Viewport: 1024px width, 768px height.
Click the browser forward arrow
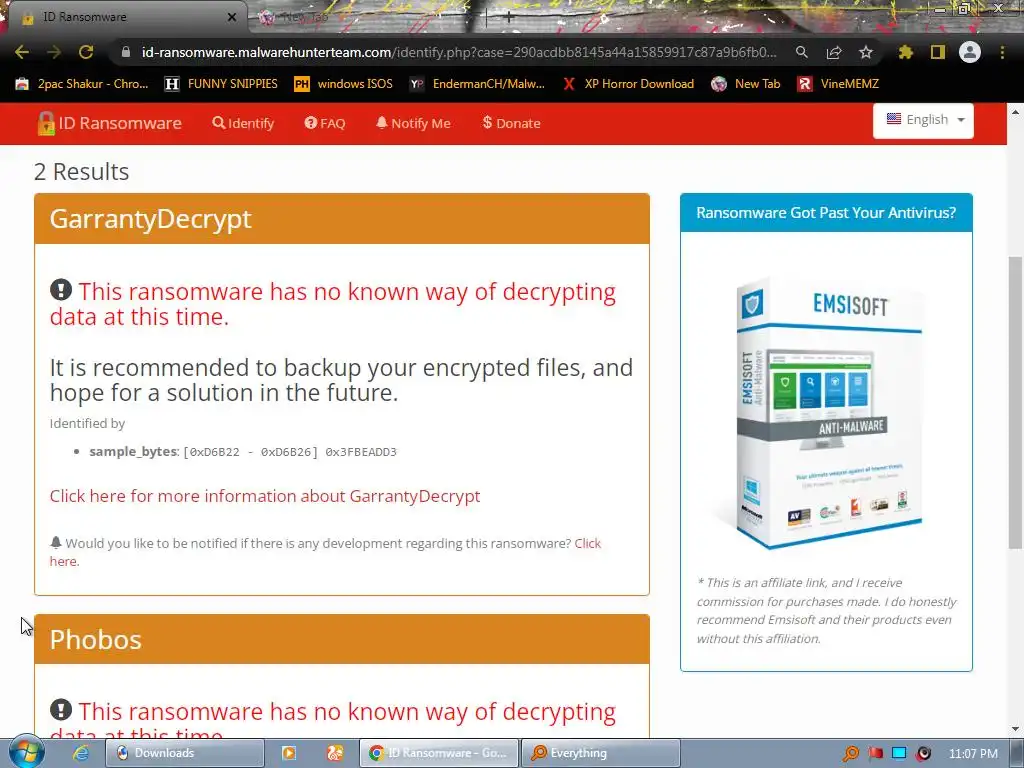pyautogui.click(x=54, y=52)
